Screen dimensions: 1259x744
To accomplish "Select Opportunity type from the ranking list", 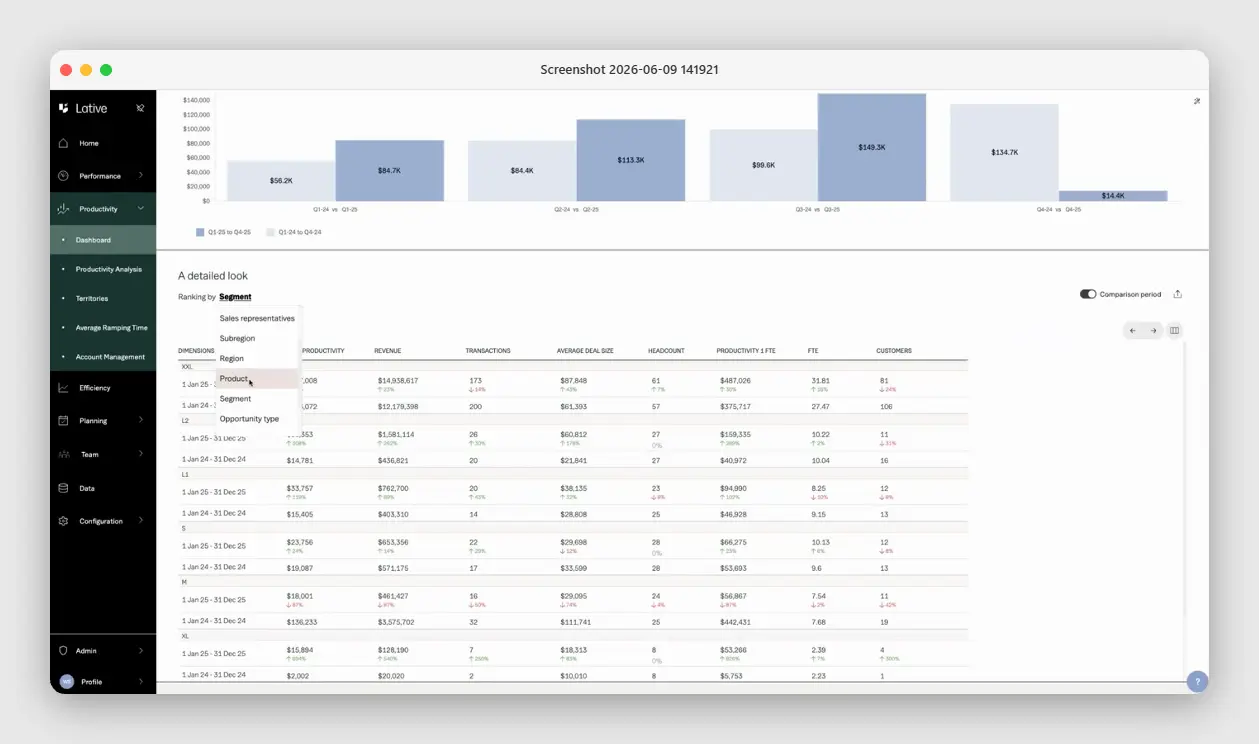I will tap(257, 419).
